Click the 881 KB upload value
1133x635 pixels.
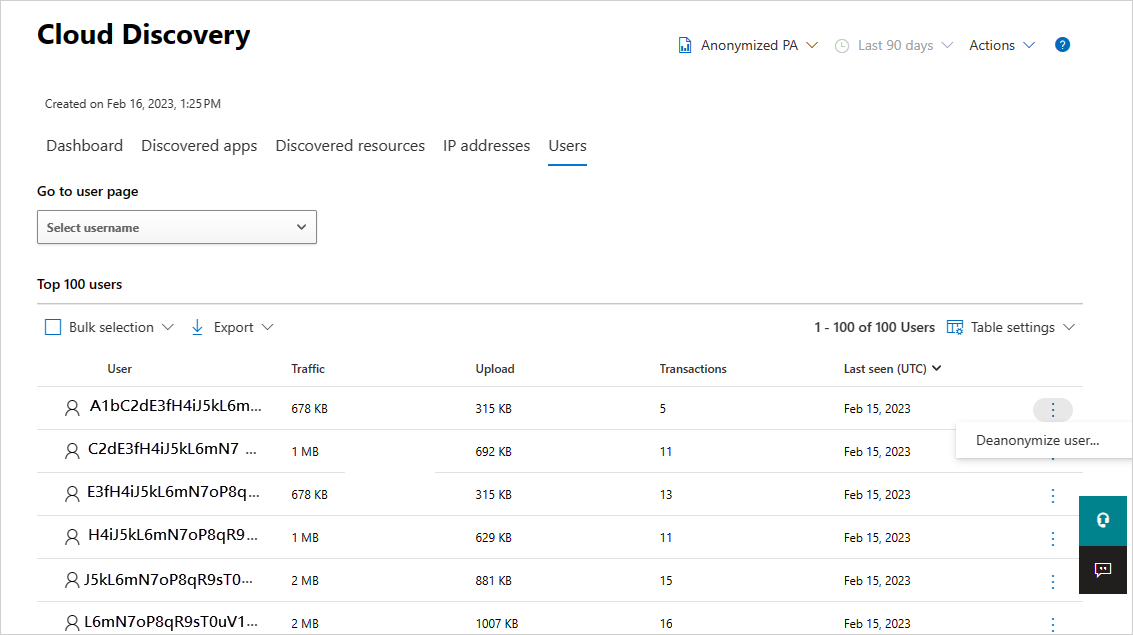[x=494, y=581]
